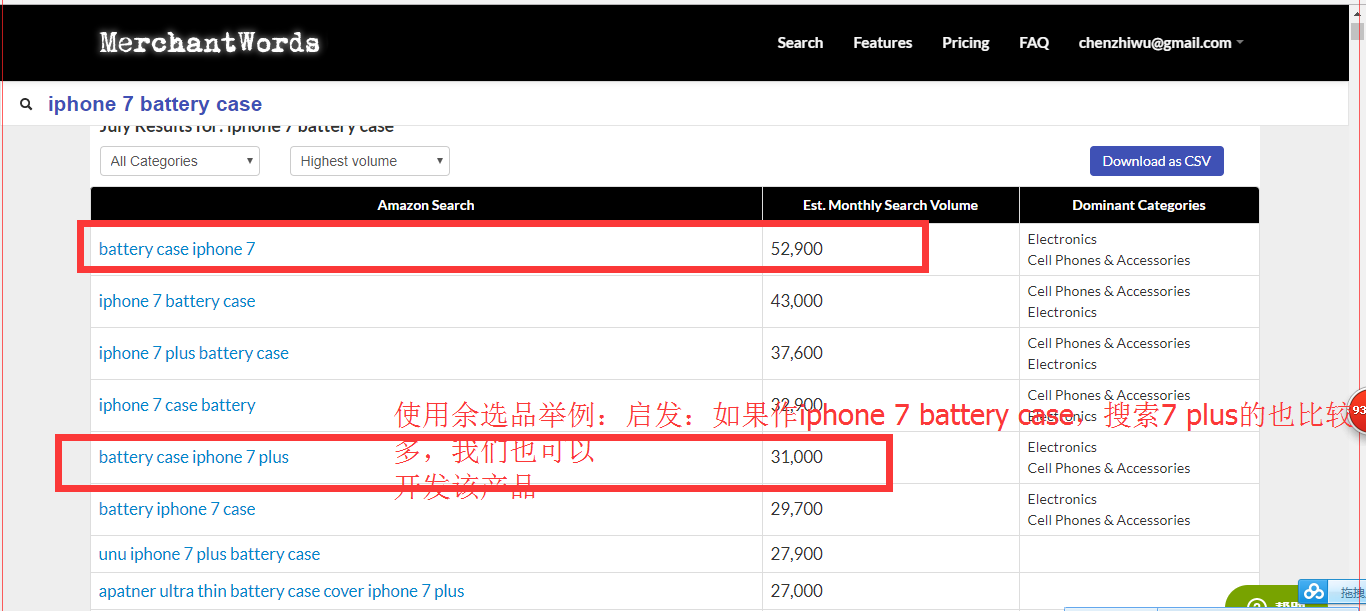Open the FAQ nav item

click(x=1034, y=43)
